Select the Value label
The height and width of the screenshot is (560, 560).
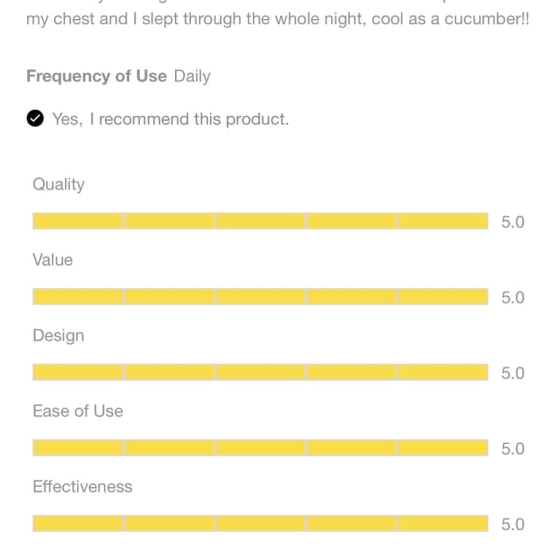(52, 260)
